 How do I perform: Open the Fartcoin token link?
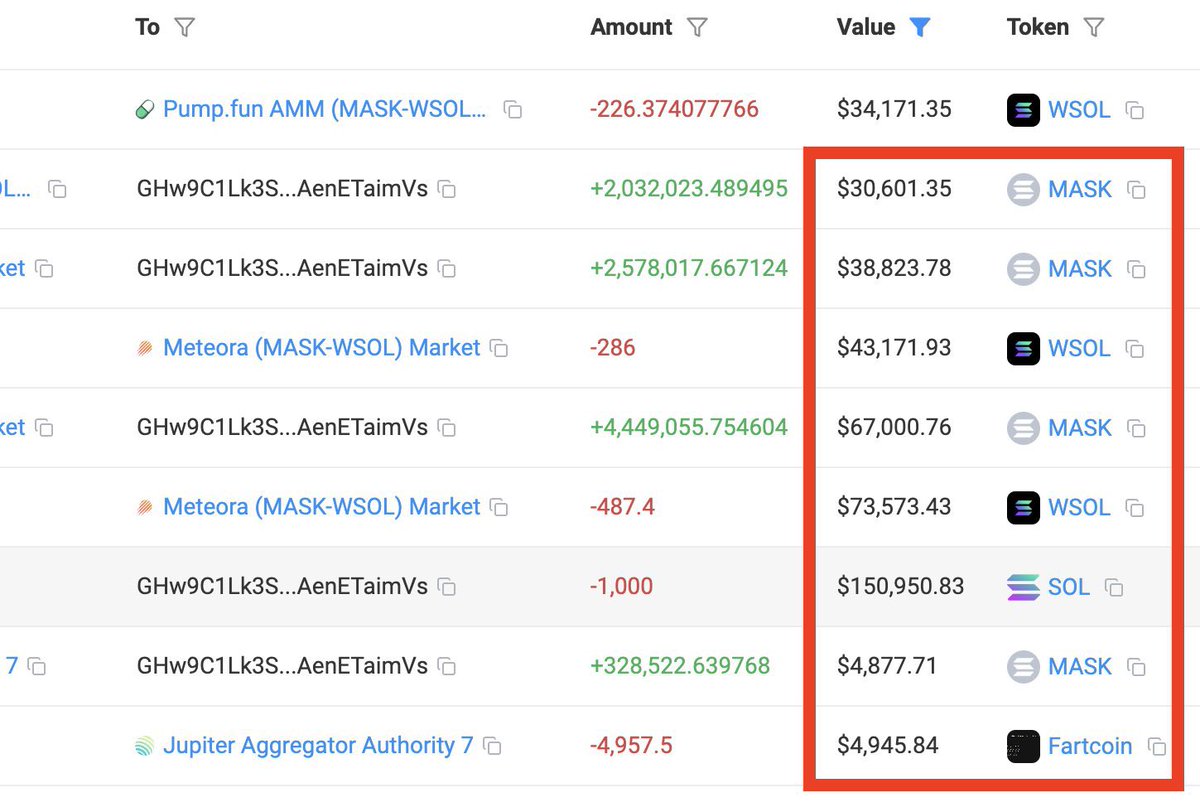[1090, 746]
